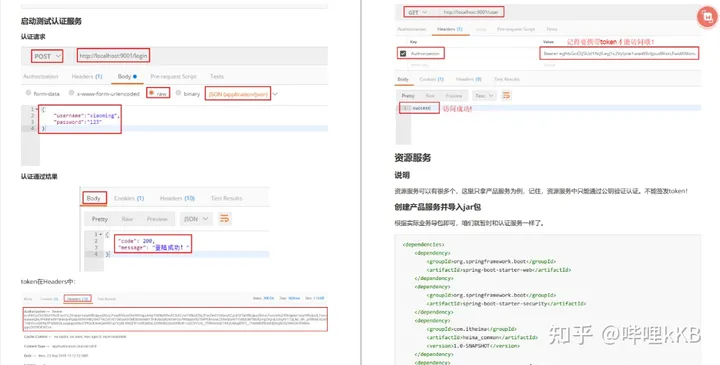Click the com.itheima groupId line
Image resolution: width=720 pixels, height=365 pixels.
tap(472, 329)
